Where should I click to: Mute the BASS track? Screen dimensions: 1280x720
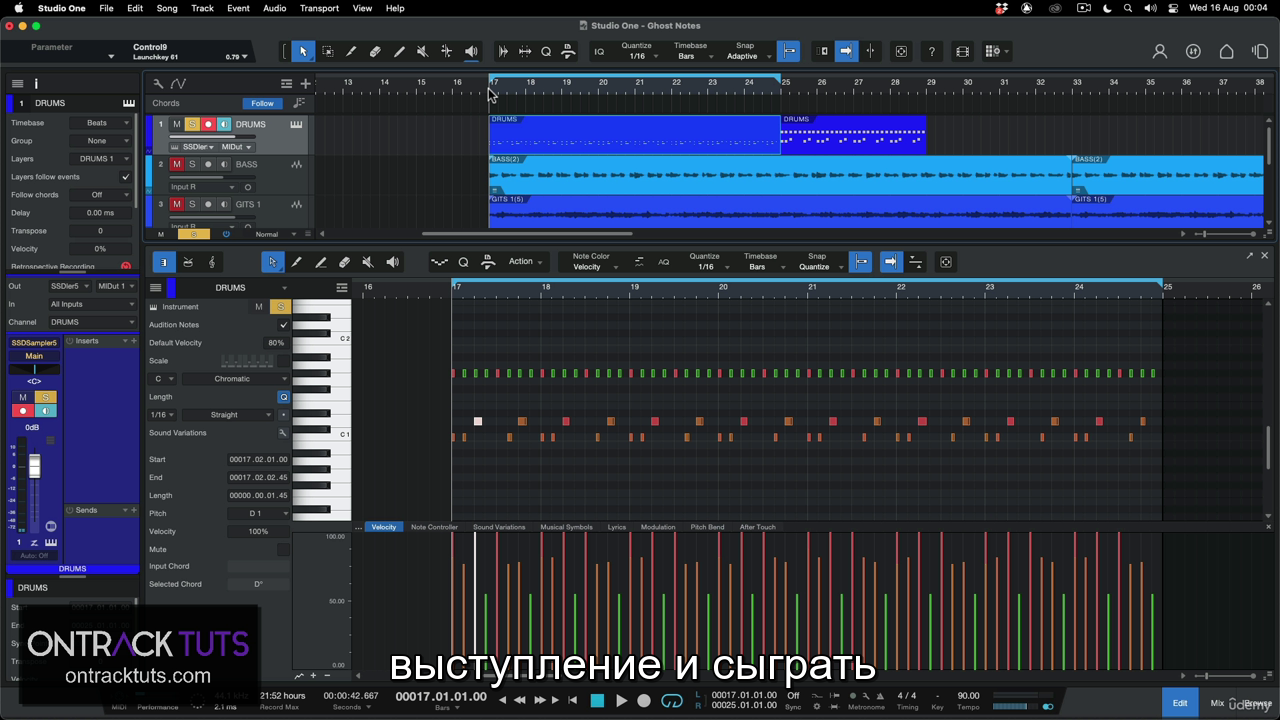[x=177, y=164]
